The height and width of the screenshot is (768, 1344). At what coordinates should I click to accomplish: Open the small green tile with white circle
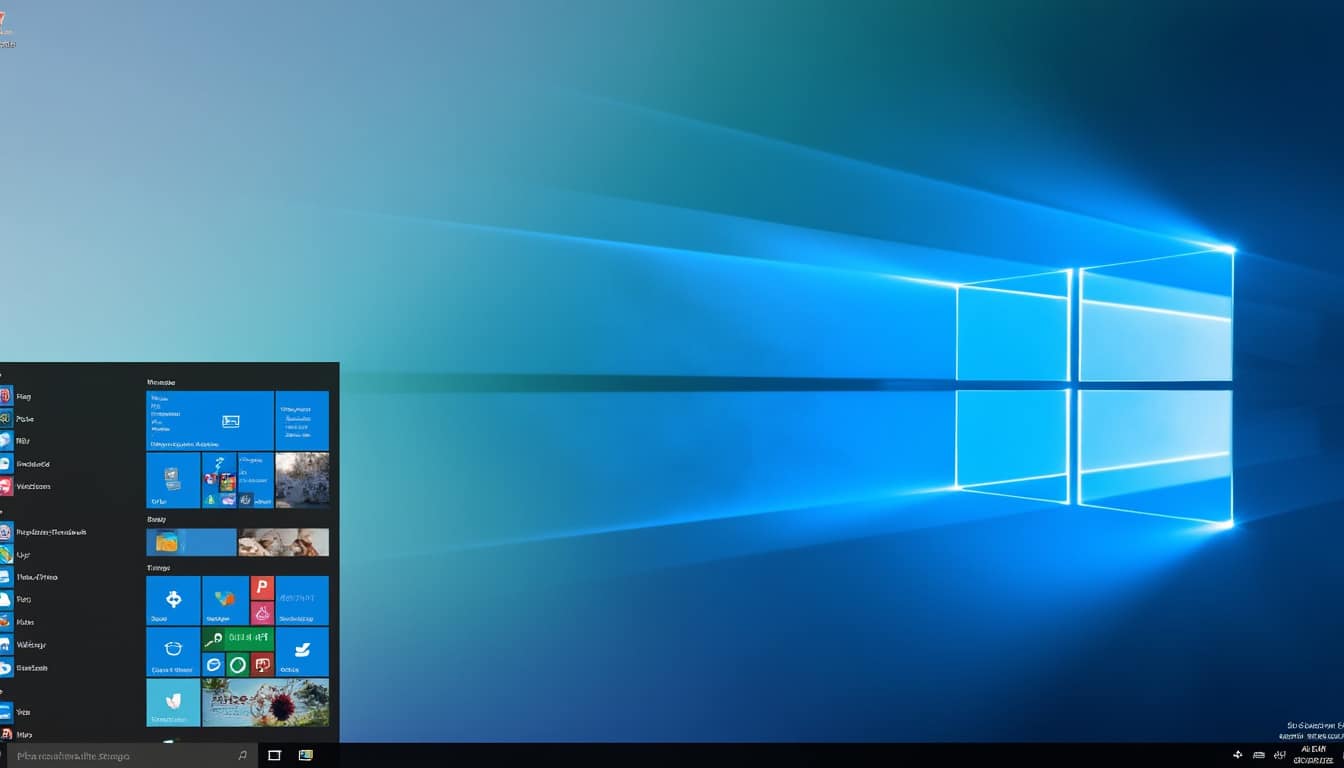pyautogui.click(x=237, y=664)
